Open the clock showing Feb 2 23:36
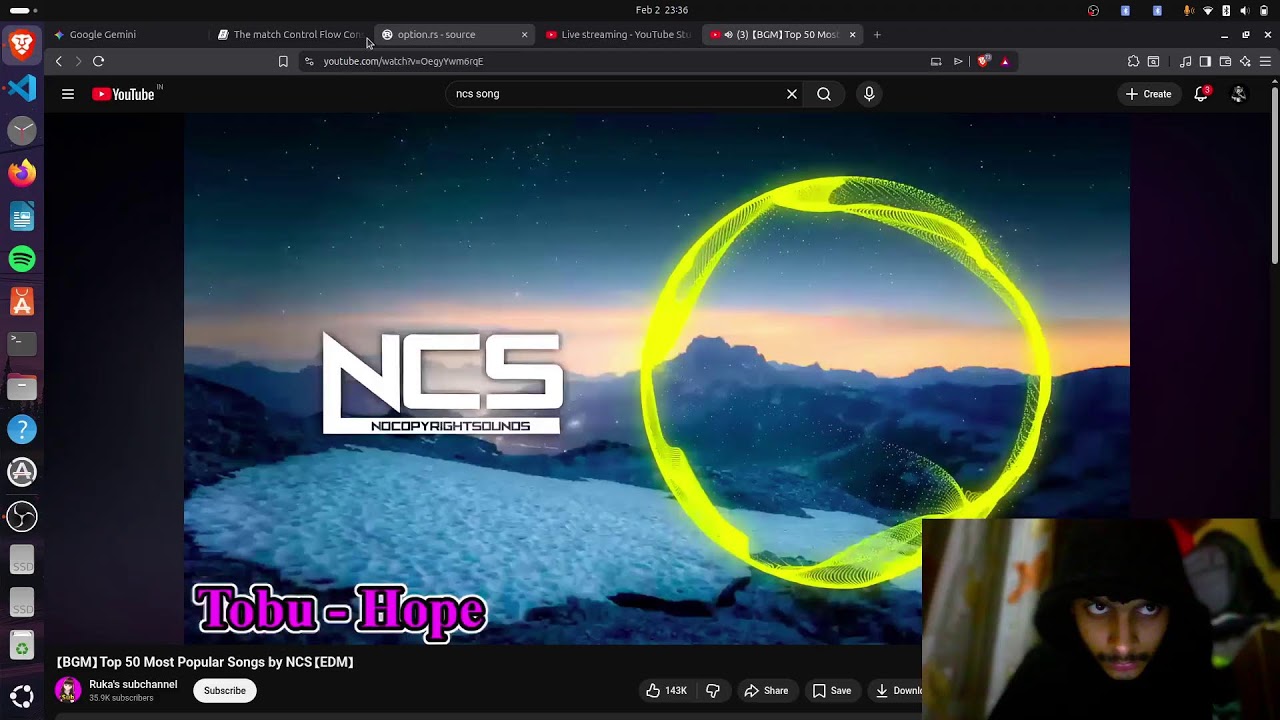Image resolution: width=1280 pixels, height=720 pixels. (661, 10)
